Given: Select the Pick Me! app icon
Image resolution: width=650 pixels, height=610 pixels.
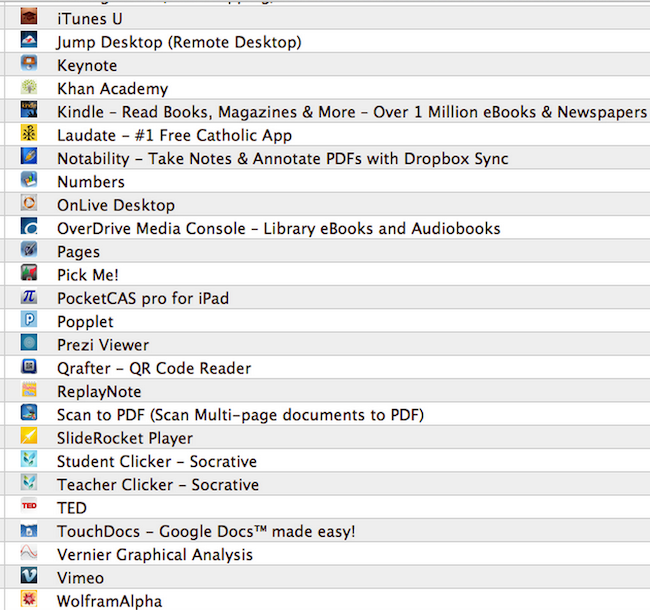Looking at the screenshot, I should (x=29, y=273).
